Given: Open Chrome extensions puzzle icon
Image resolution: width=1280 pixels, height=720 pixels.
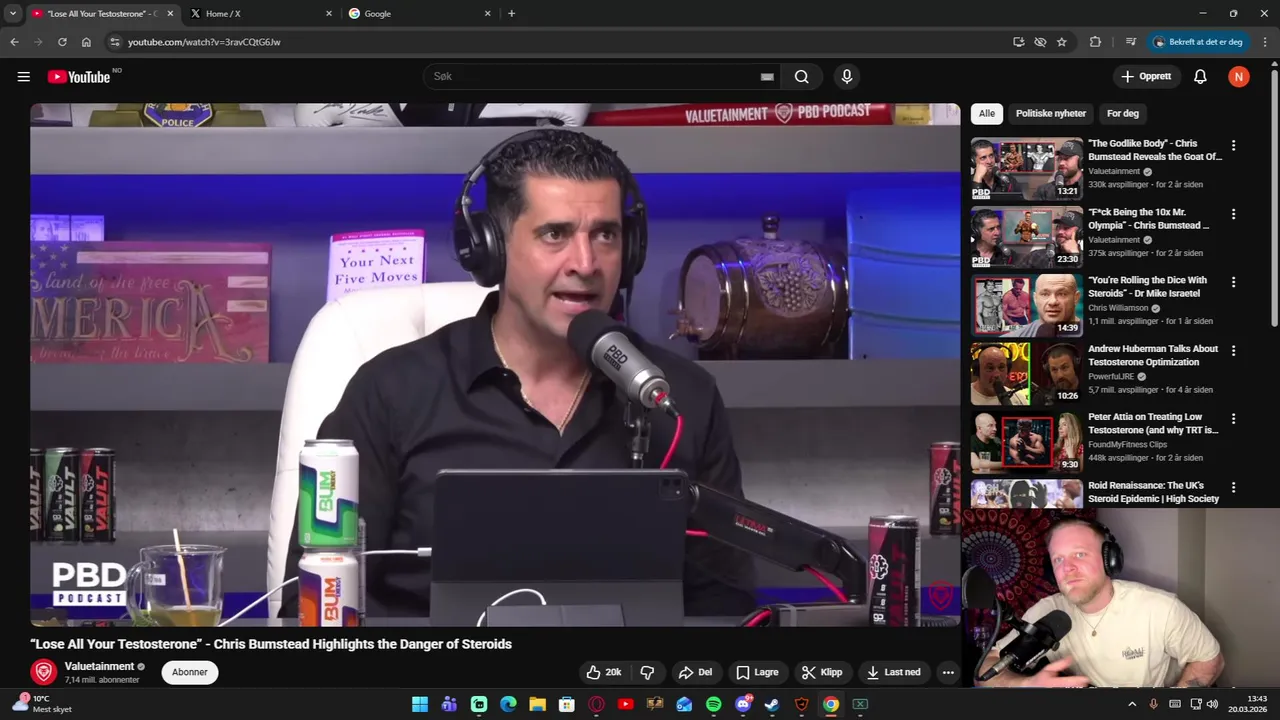Looking at the screenshot, I should (1095, 42).
